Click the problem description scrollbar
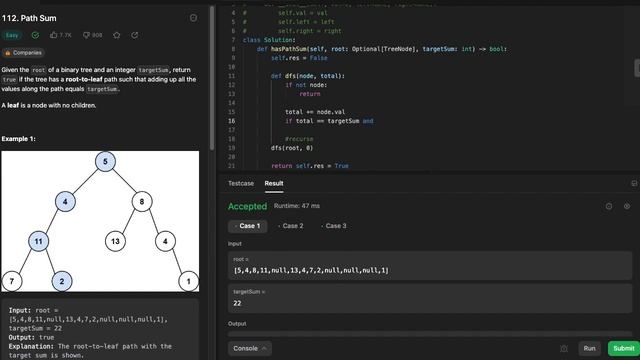The width and height of the screenshot is (640, 360). (212, 78)
